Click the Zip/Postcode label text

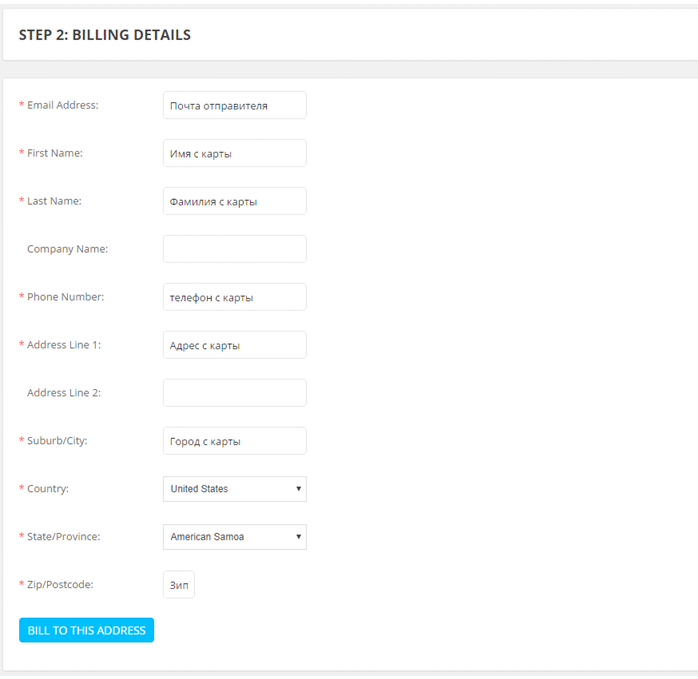(x=60, y=585)
